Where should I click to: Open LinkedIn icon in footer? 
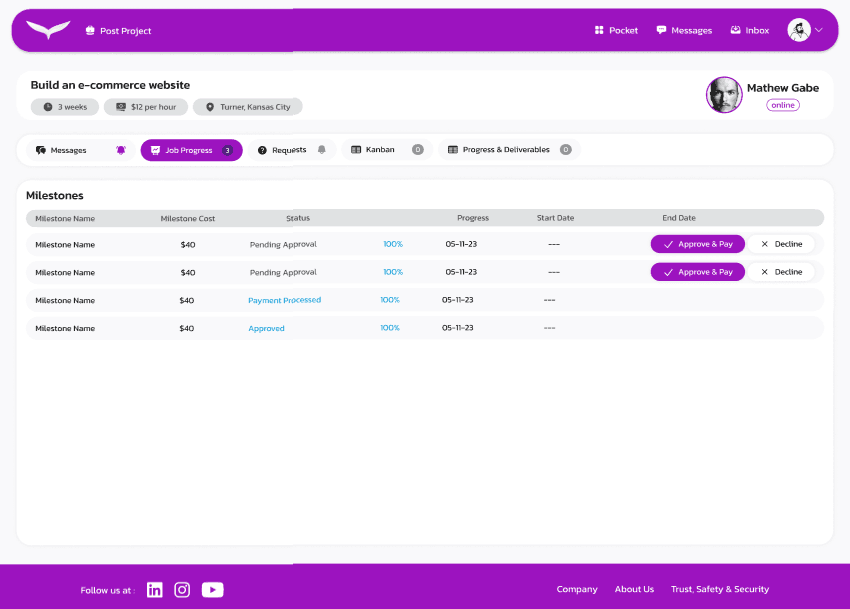(x=154, y=590)
